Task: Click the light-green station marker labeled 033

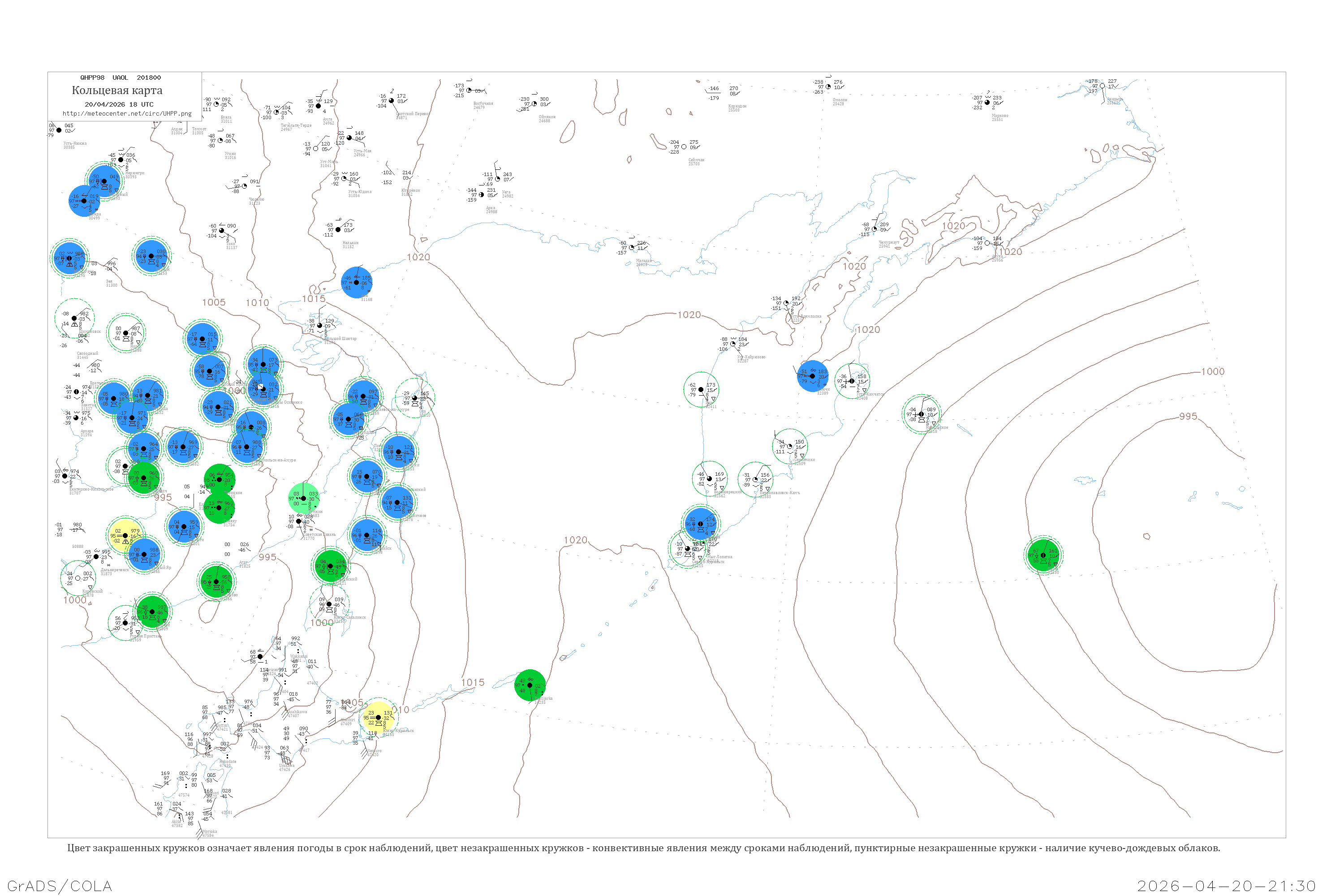Action: 303,498
